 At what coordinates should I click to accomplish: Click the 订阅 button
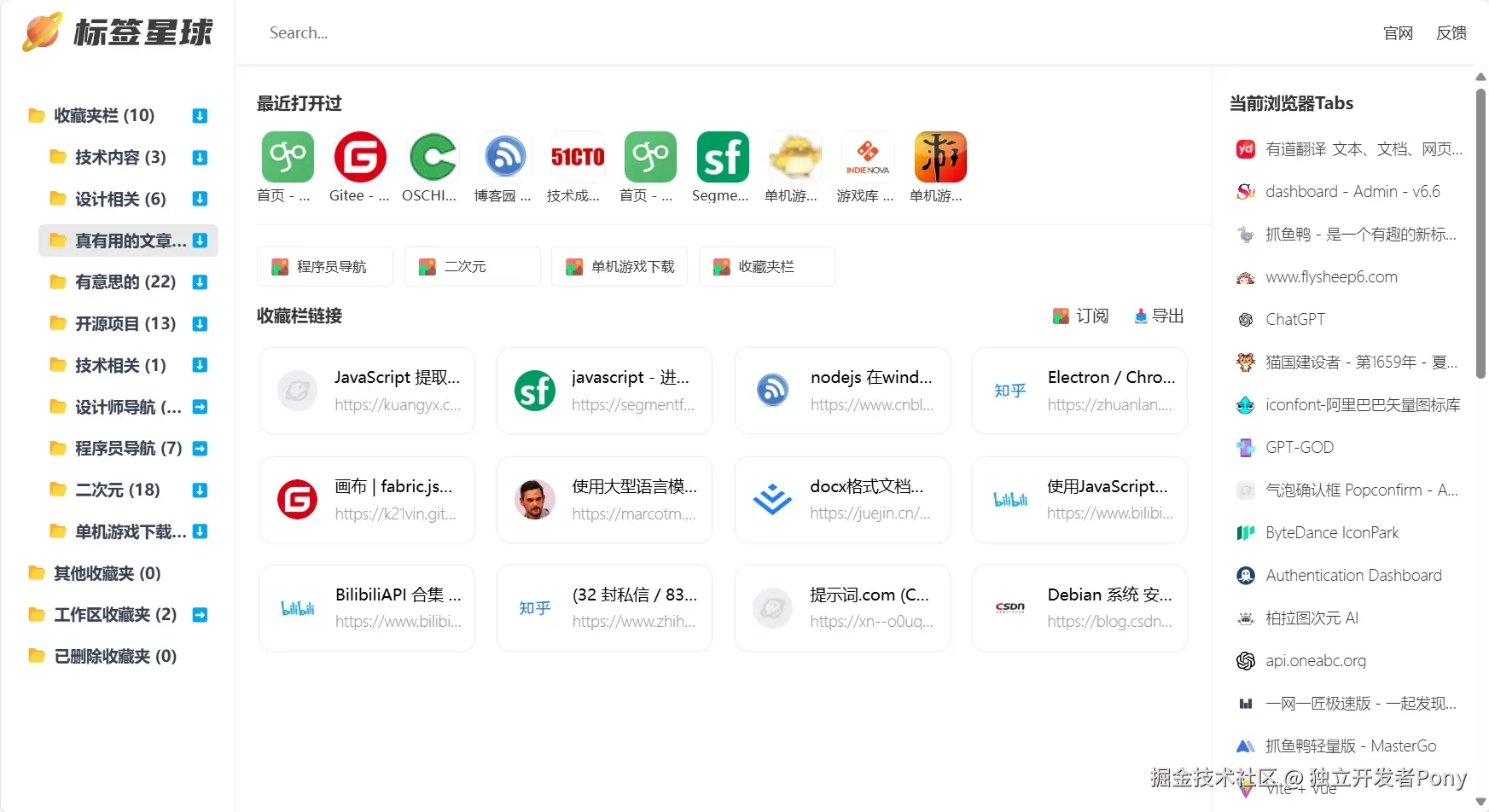1080,316
